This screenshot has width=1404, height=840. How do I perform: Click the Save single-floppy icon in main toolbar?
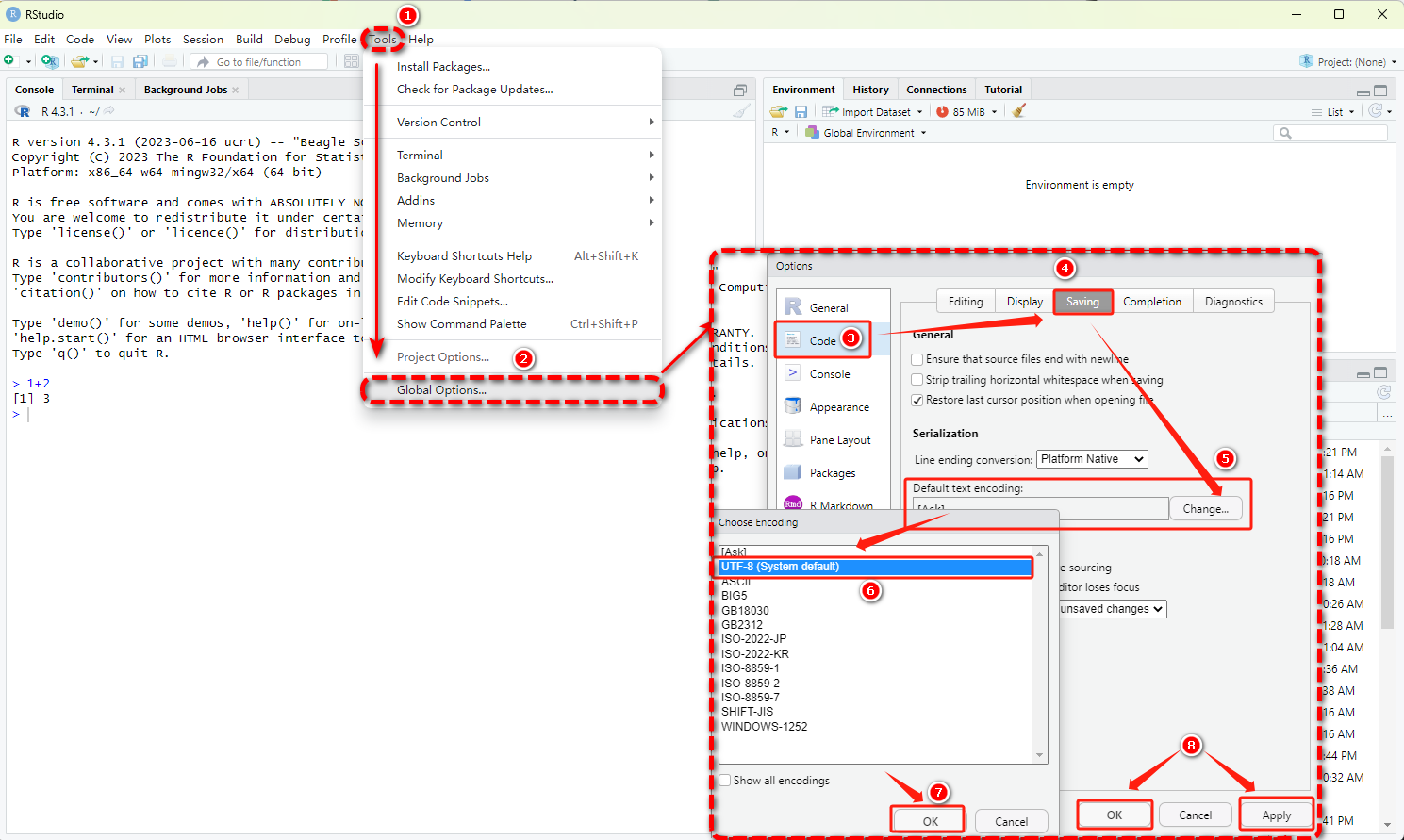click(x=118, y=61)
